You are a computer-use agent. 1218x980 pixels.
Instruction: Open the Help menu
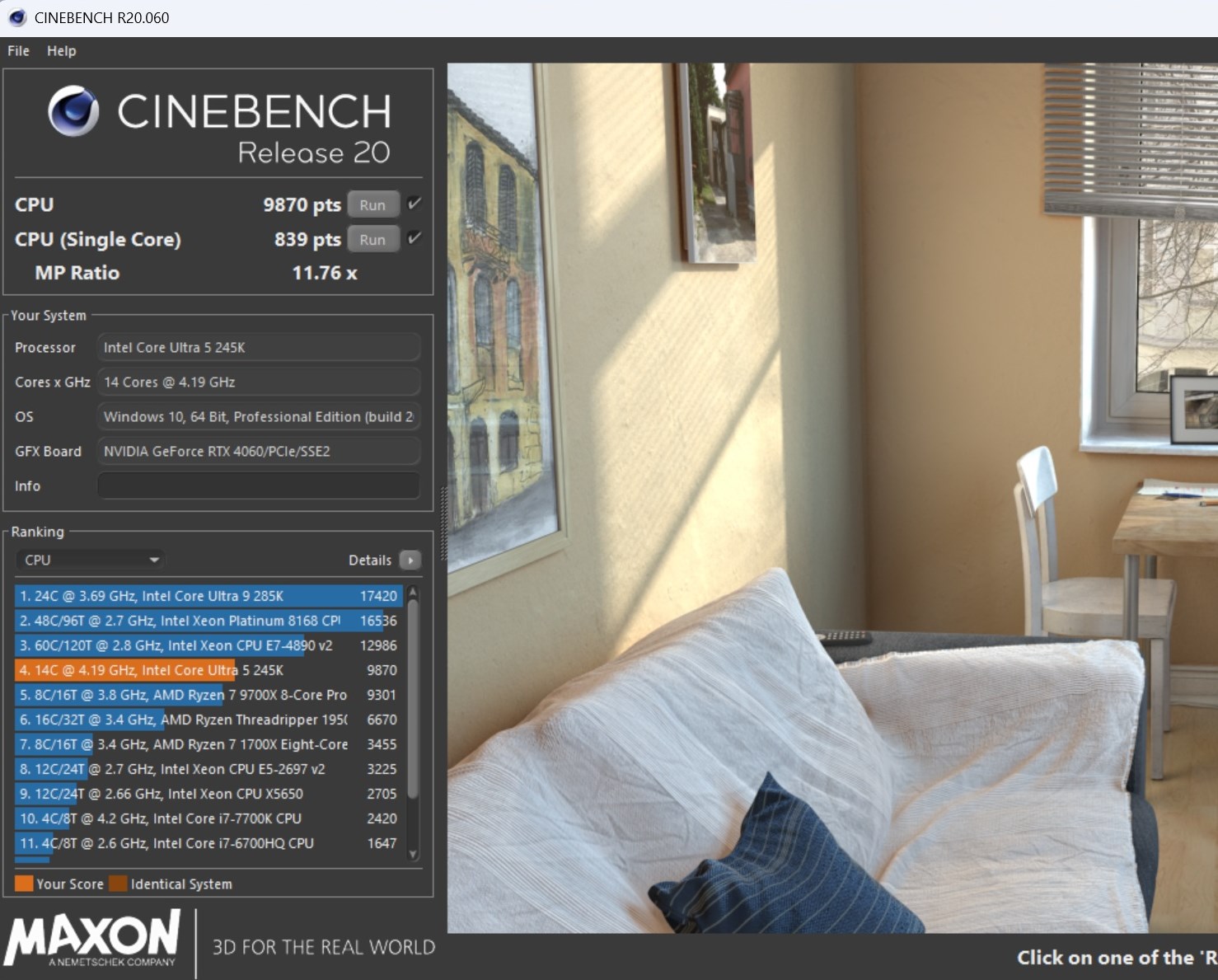(x=62, y=50)
